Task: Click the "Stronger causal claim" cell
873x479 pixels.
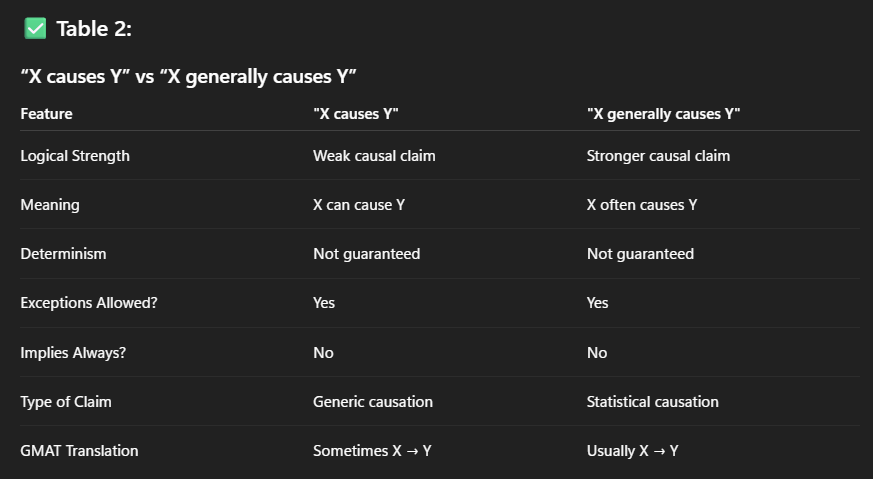Action: pyautogui.click(x=658, y=156)
